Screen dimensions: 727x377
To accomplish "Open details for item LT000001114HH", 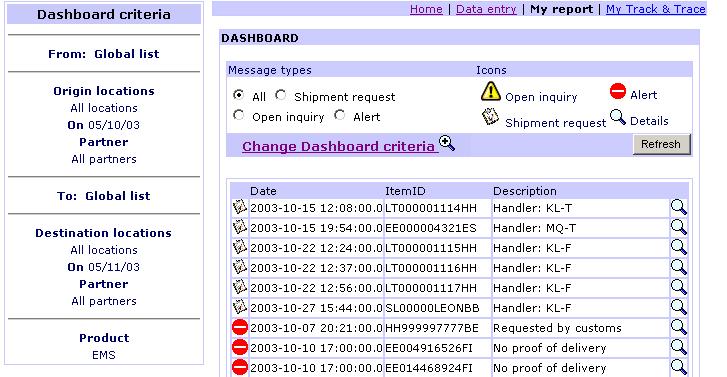I will pyautogui.click(x=678, y=207).
